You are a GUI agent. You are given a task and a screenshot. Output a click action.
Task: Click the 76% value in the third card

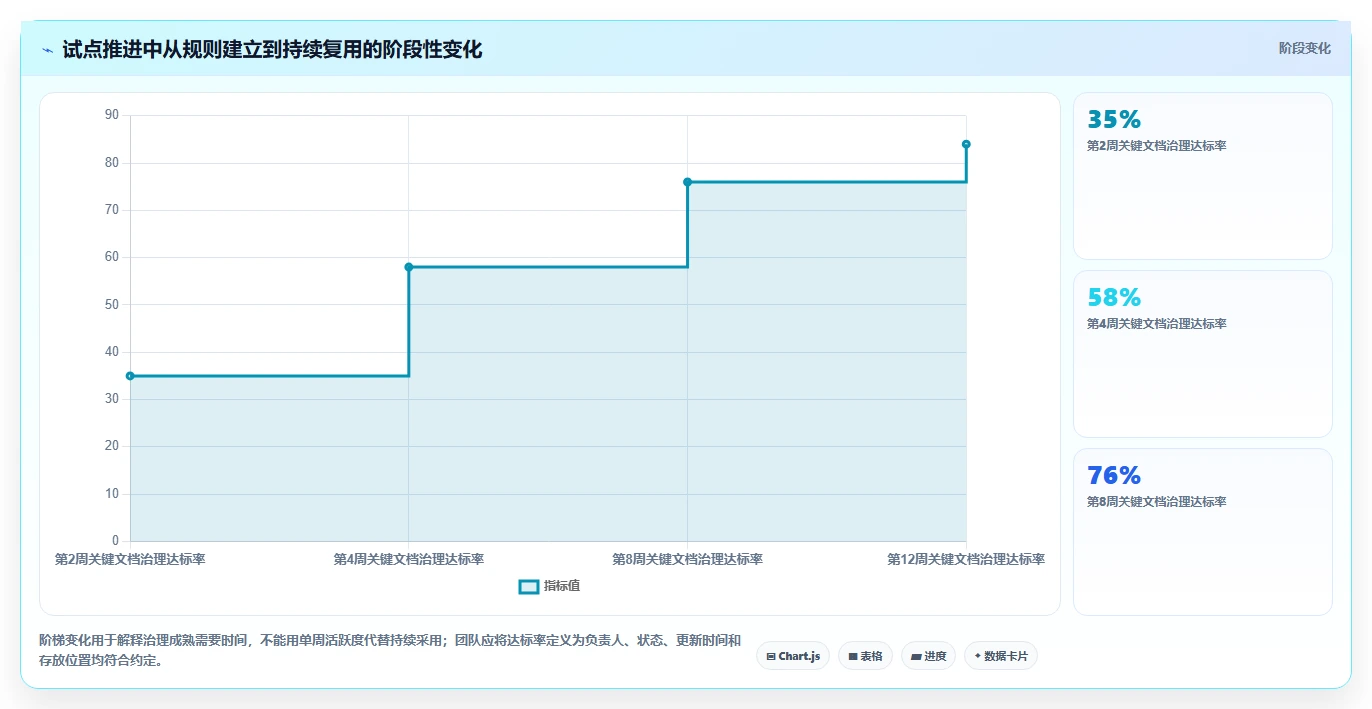pos(1114,476)
